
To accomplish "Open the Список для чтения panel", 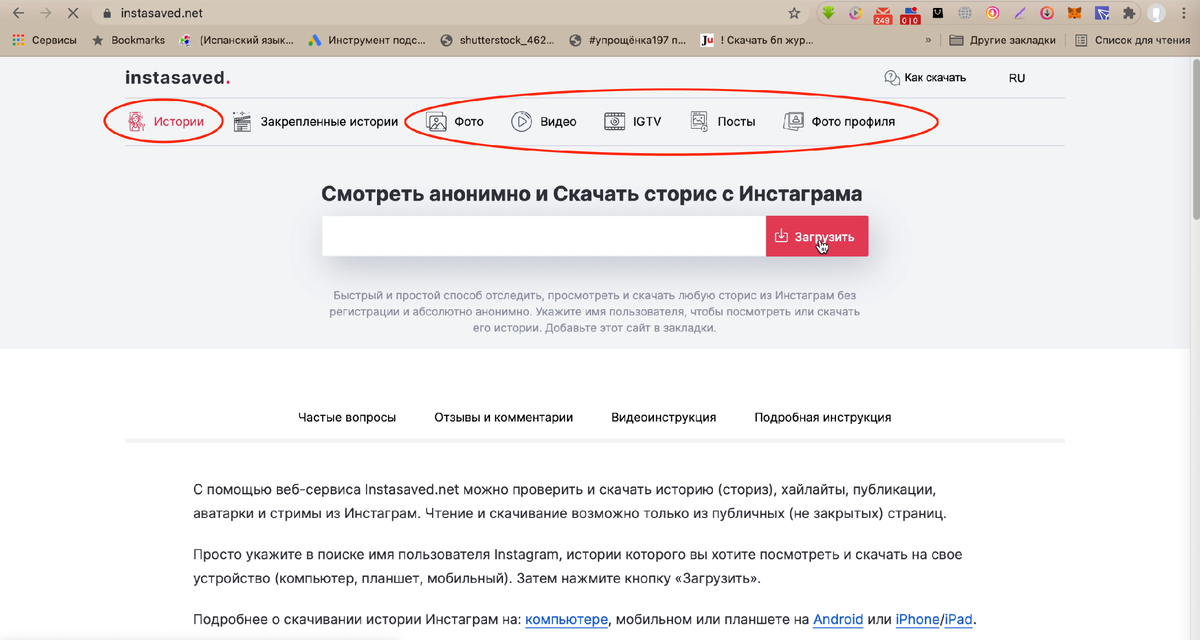I will click(x=1133, y=41).
